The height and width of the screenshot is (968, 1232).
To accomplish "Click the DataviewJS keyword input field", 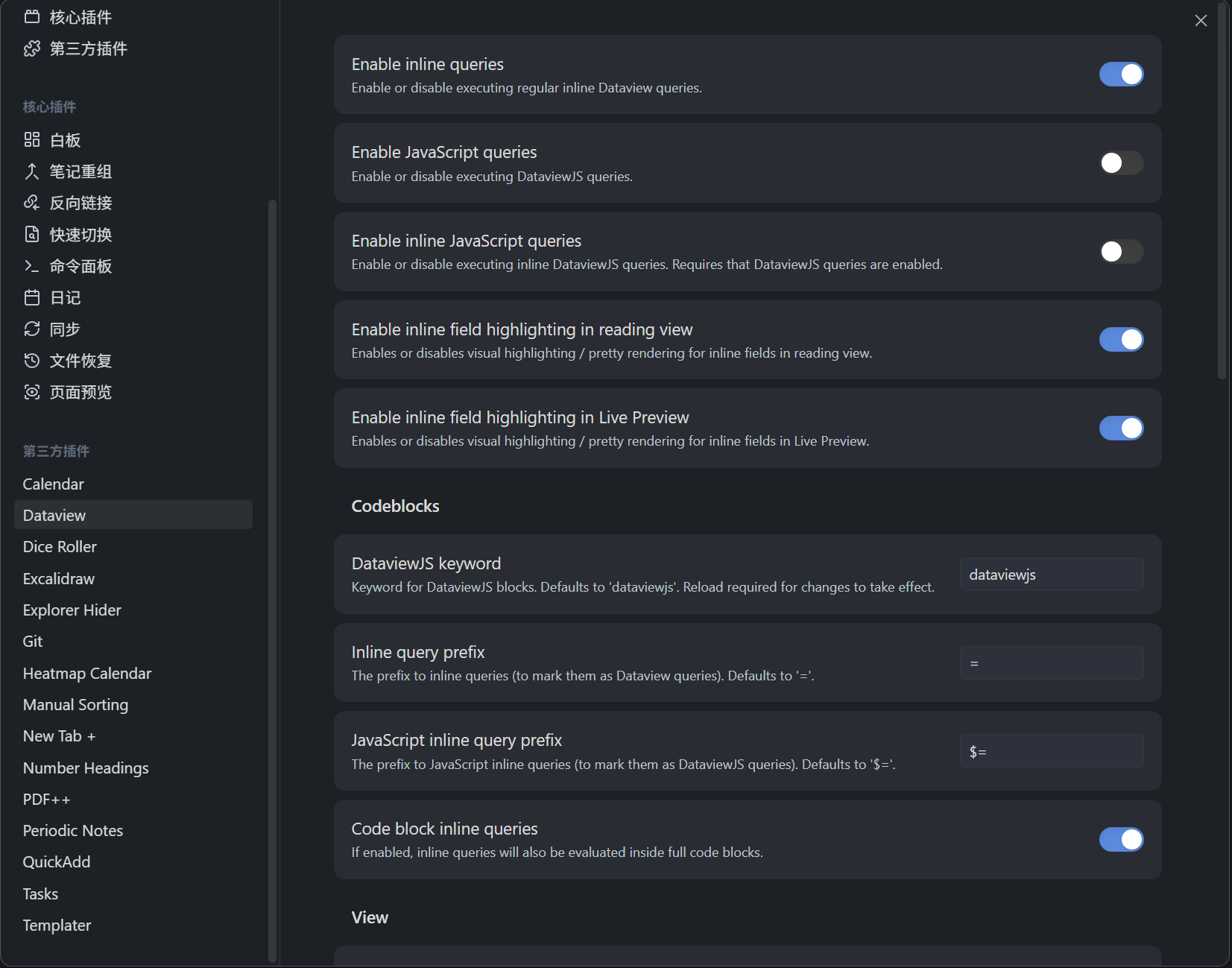I will (1051, 575).
